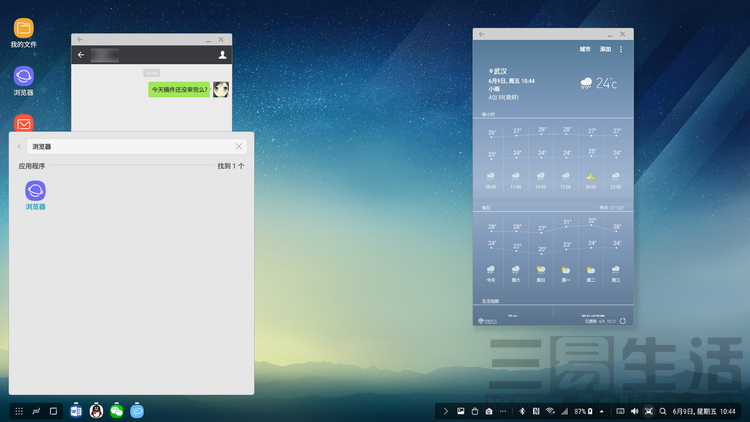The image size is (750, 422).
Task: Switch to WeChat from the taskbar
Action: [117, 411]
